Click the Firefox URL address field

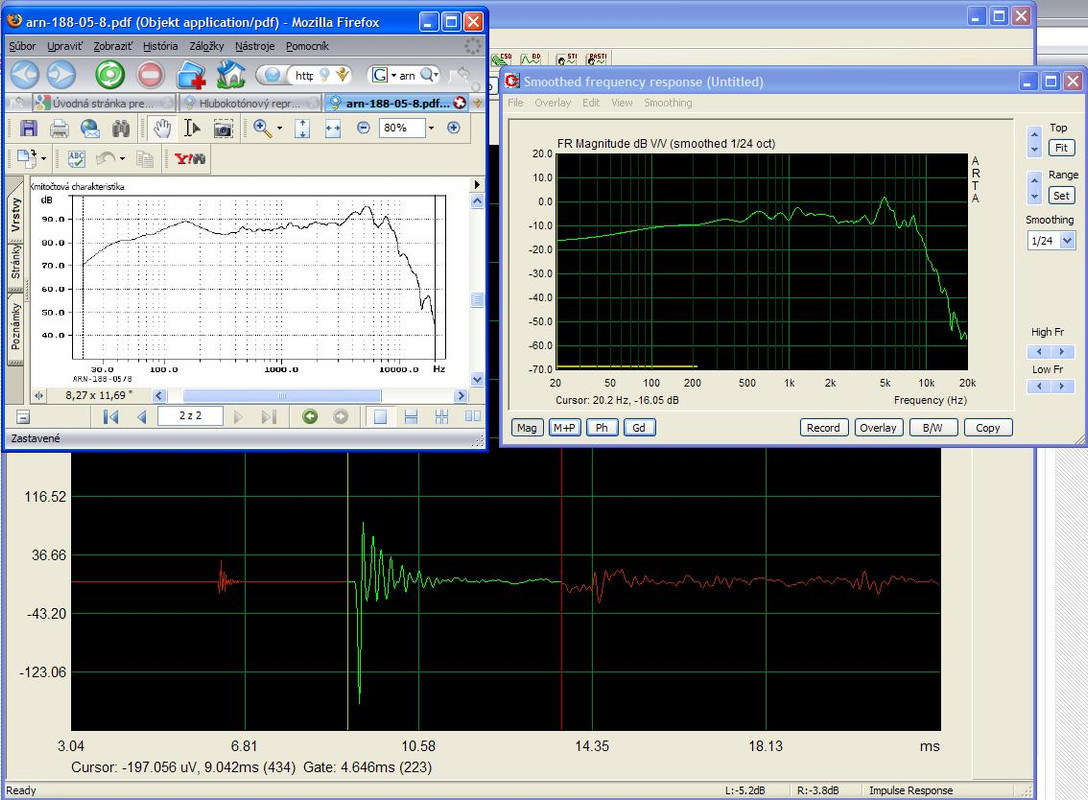point(304,75)
